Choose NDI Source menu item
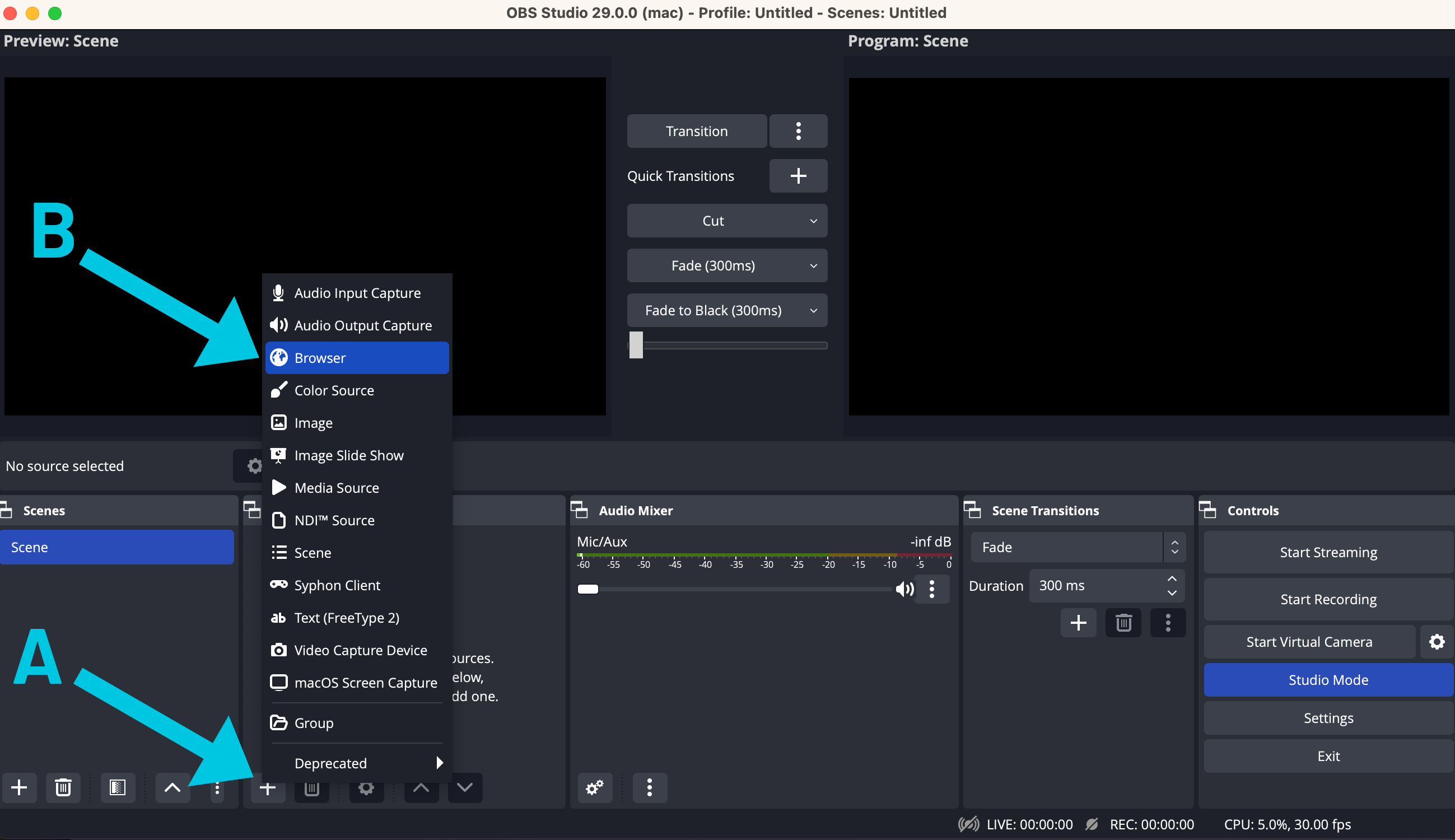Image resolution: width=1455 pixels, height=840 pixels. [x=357, y=520]
